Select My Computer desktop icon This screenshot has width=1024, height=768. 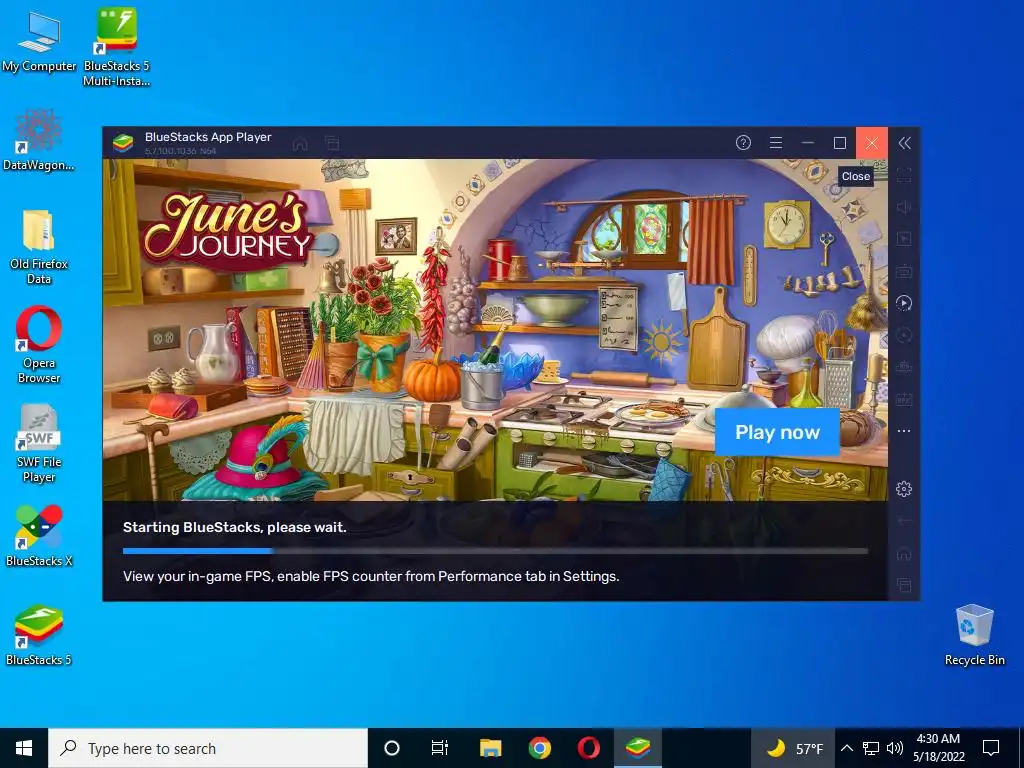[39, 42]
